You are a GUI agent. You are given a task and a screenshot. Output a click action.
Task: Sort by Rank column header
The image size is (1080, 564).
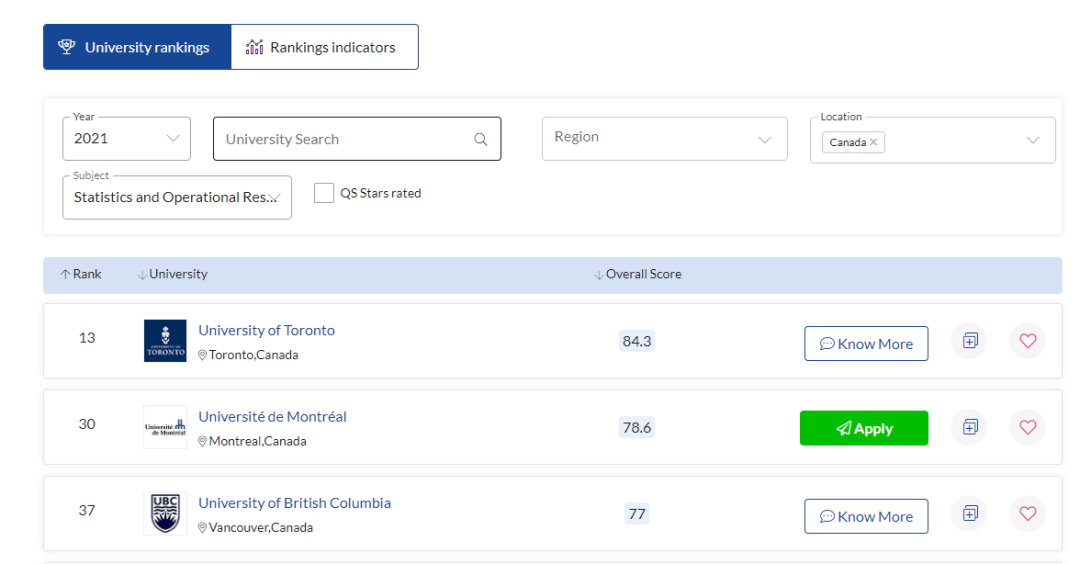point(81,274)
